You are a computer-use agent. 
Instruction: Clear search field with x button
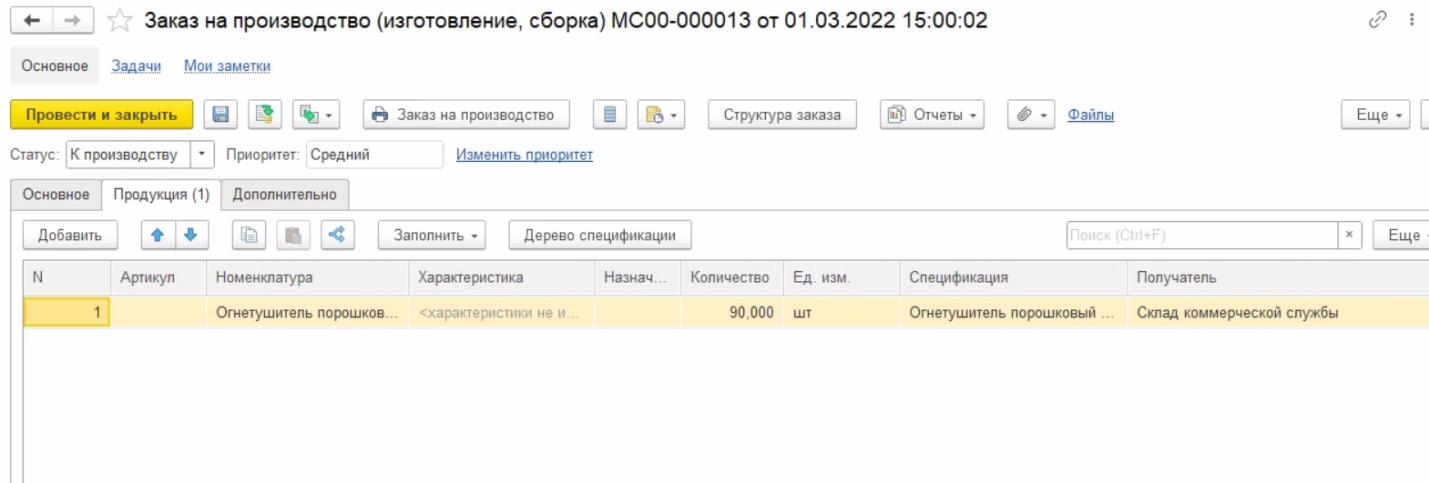pyautogui.click(x=1349, y=235)
